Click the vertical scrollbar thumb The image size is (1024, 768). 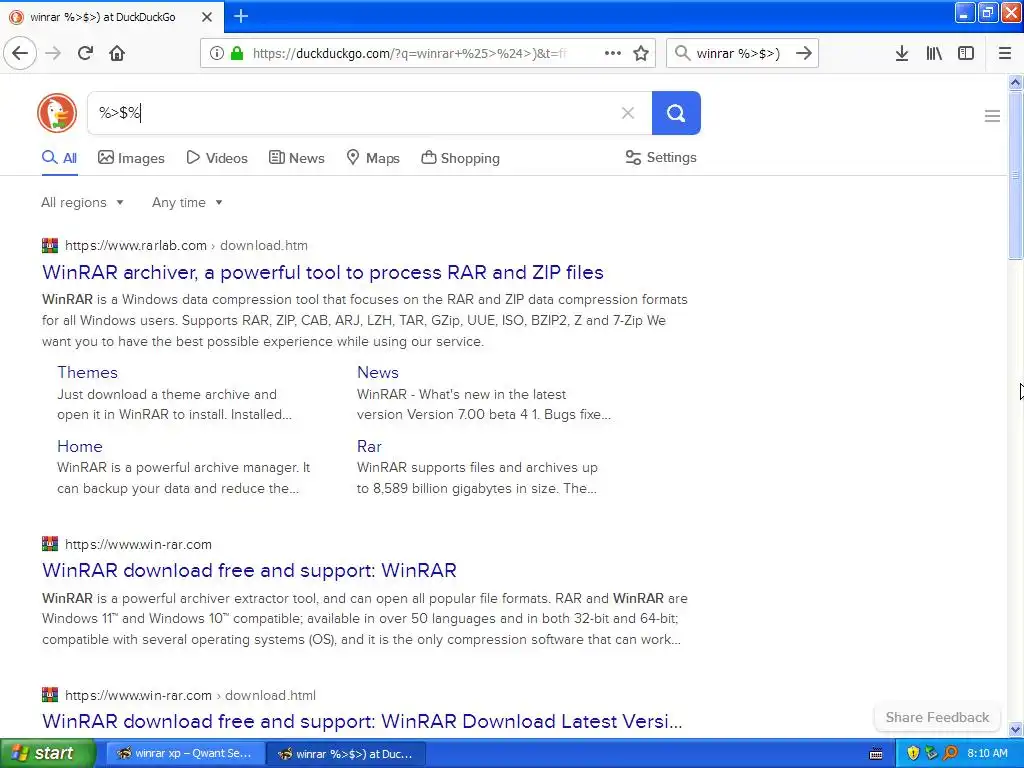[1015, 175]
